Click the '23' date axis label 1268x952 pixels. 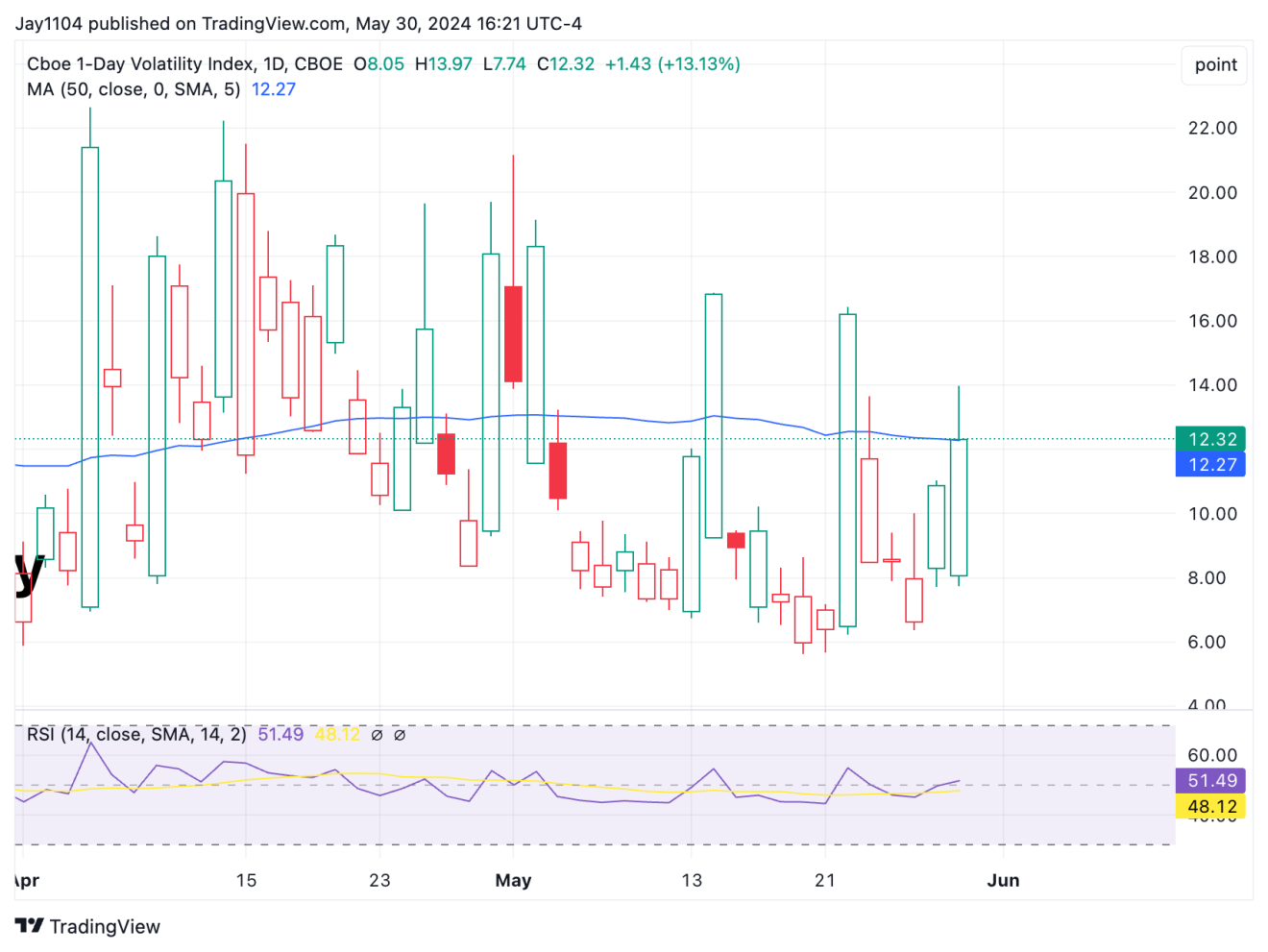(x=379, y=880)
